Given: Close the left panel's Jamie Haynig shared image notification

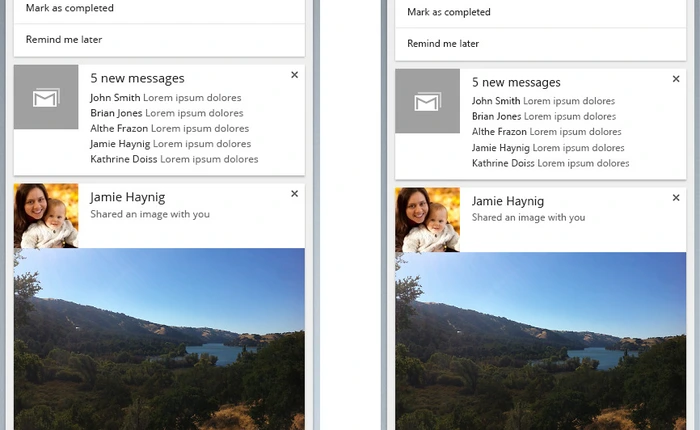Looking at the screenshot, I should pos(294,194).
